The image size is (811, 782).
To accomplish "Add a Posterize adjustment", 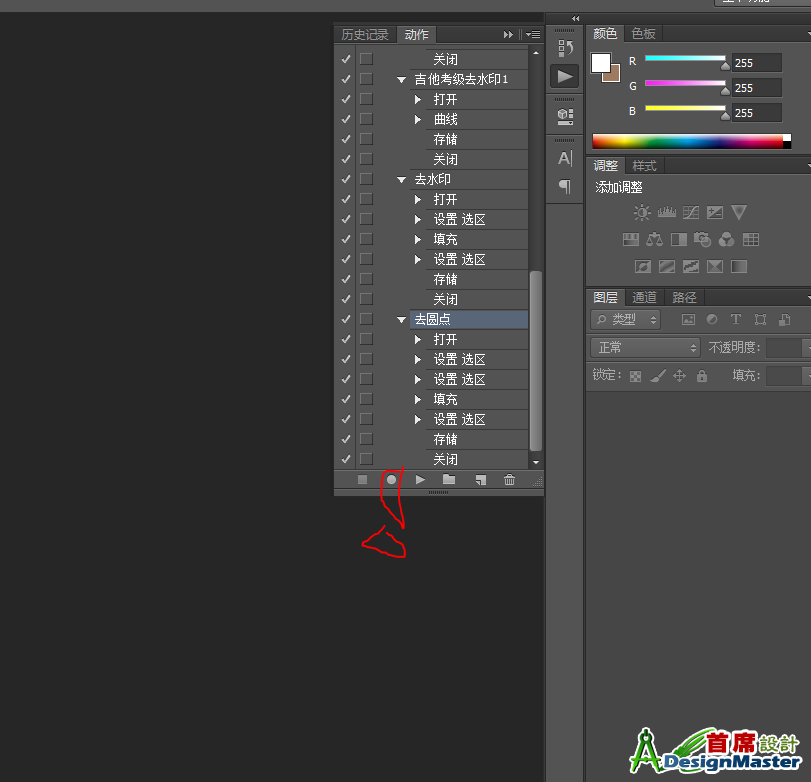I will pyautogui.click(x=667, y=267).
